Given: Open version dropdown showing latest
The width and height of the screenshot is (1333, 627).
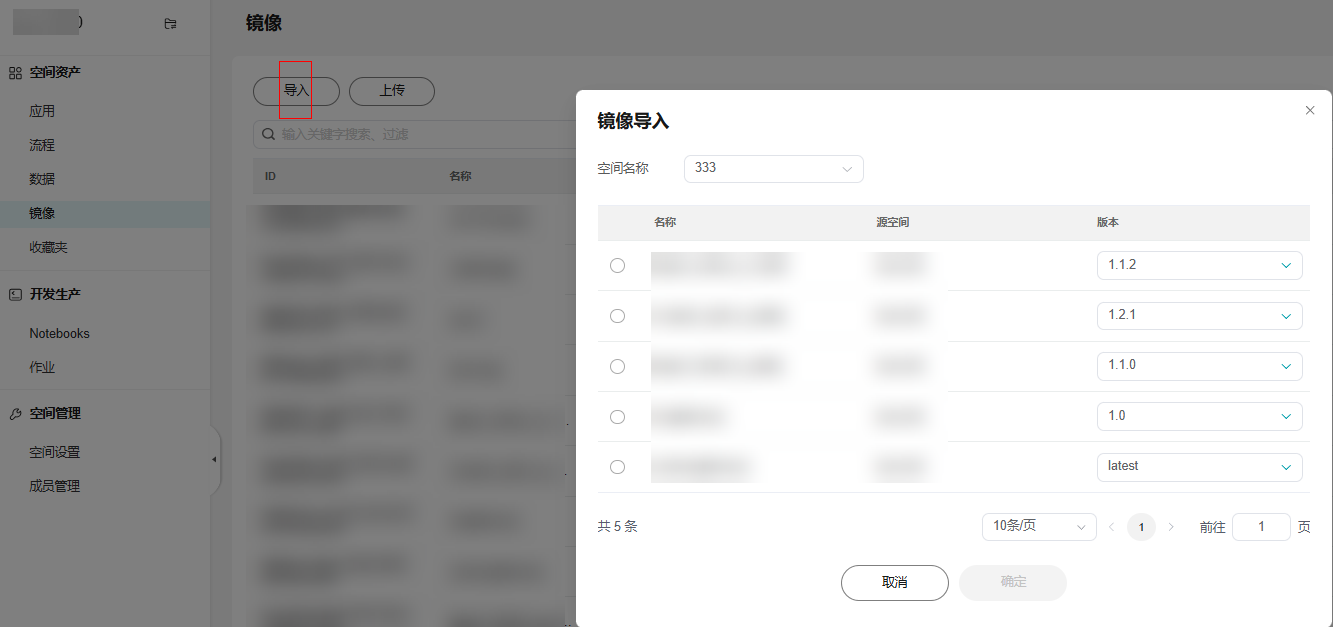Looking at the screenshot, I should click(1199, 467).
